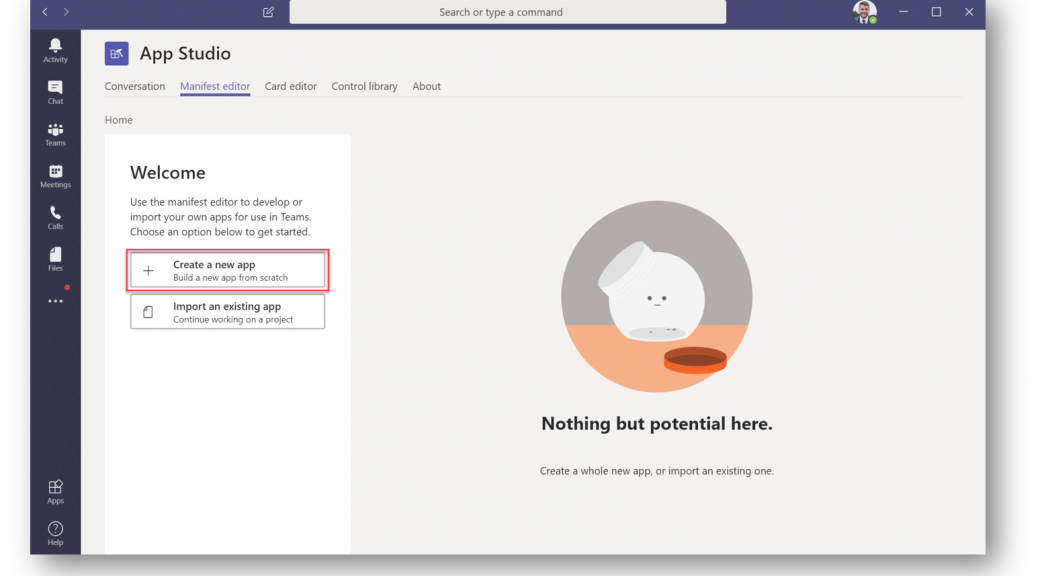Open the Calls section

[56, 218]
